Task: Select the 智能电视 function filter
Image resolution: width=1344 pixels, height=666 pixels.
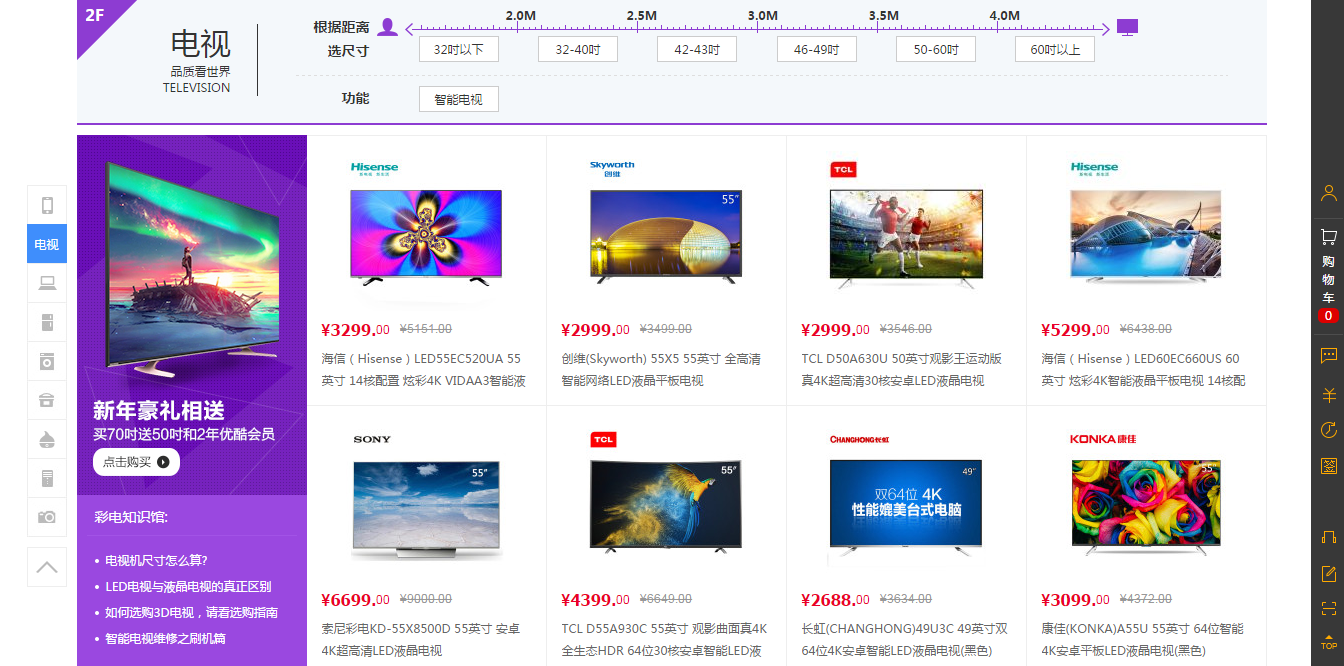Action: tap(459, 99)
